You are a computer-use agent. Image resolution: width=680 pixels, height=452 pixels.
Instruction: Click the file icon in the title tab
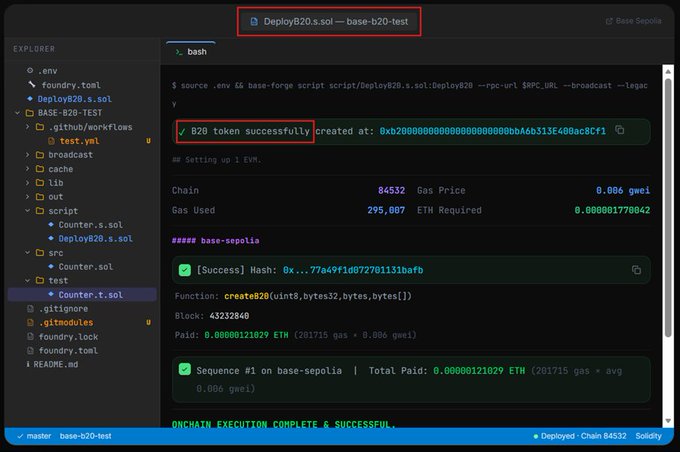click(254, 21)
